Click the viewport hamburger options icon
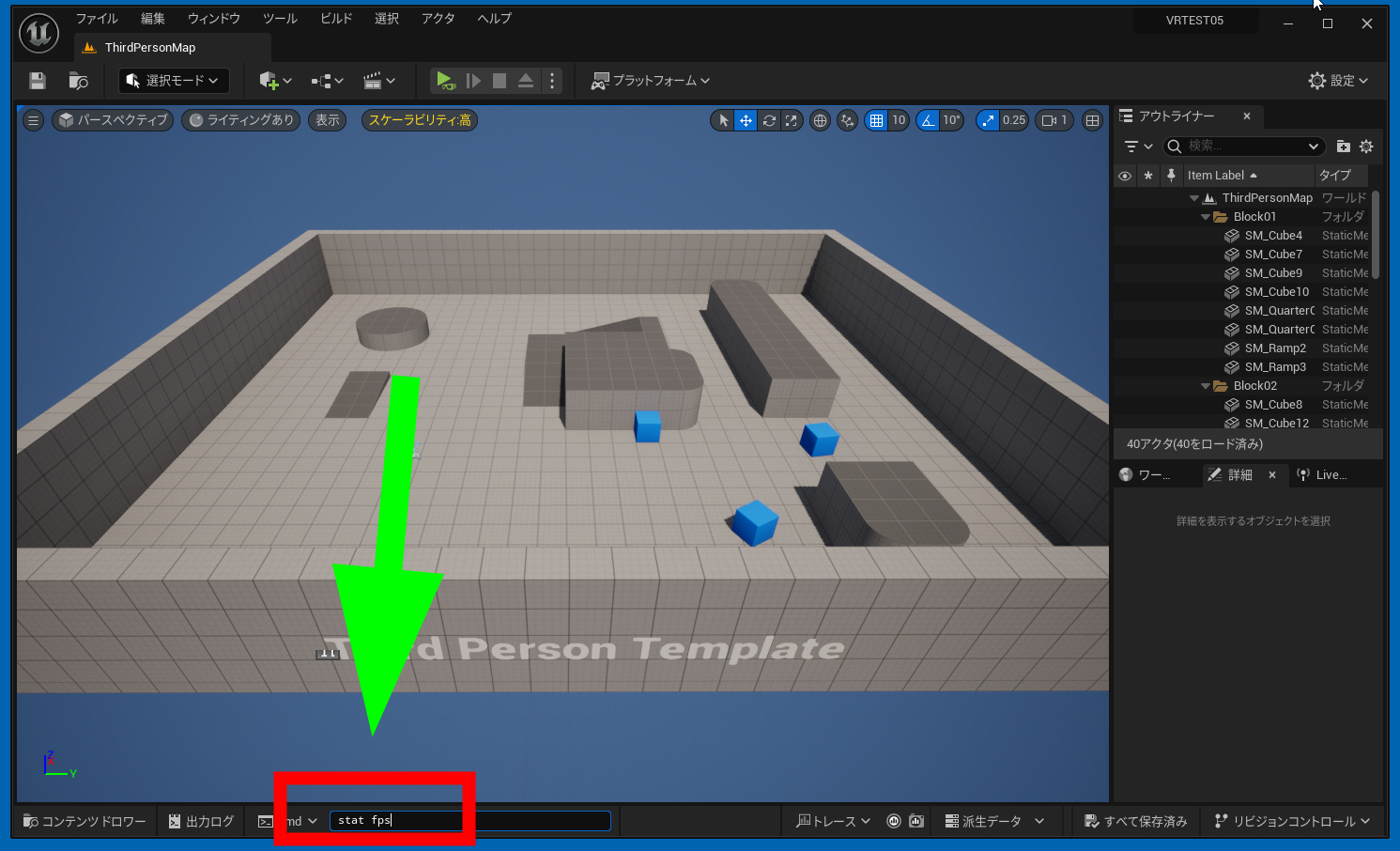 [x=33, y=120]
